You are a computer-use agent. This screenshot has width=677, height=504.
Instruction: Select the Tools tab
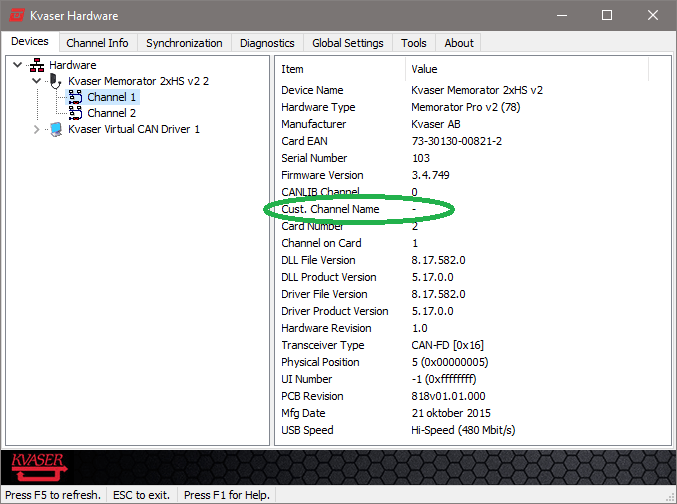(413, 43)
